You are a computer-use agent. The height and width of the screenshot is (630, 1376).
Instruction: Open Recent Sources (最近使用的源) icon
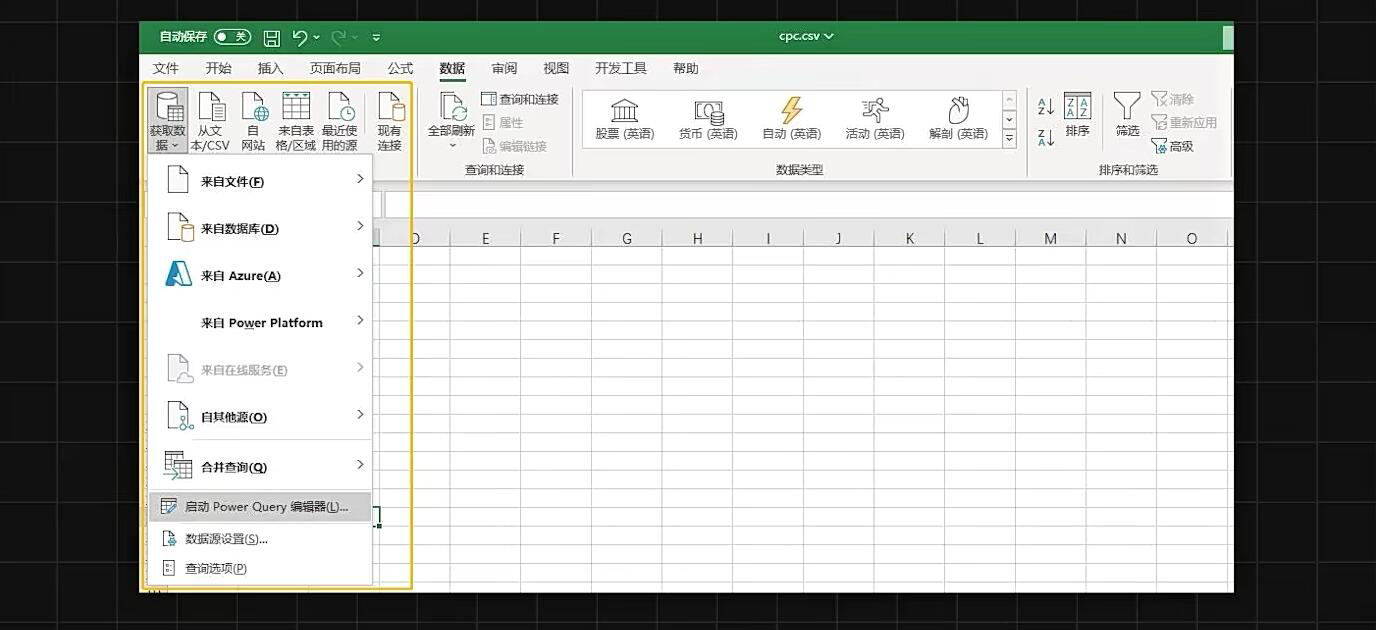[340, 120]
